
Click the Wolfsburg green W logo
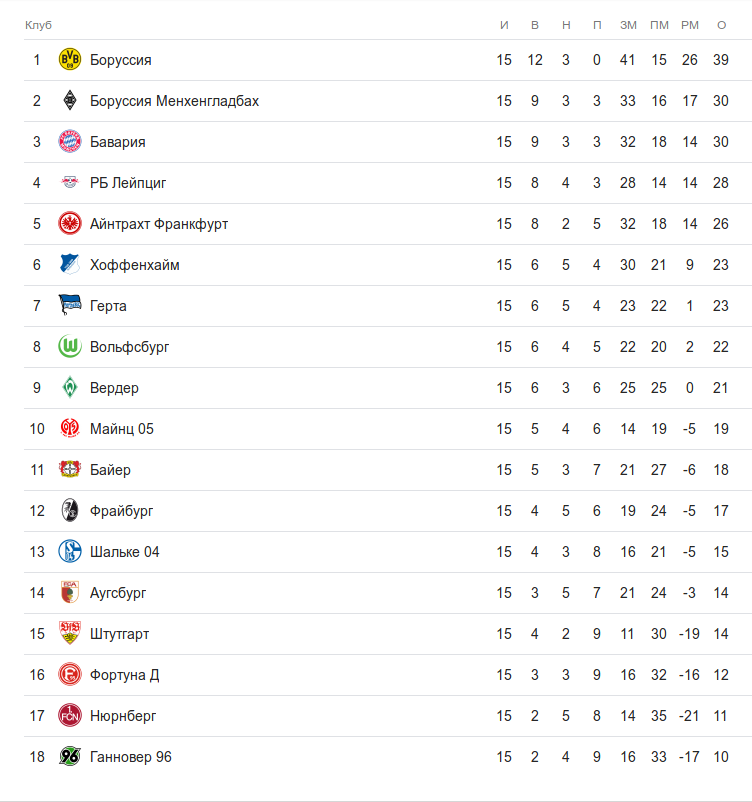(69, 347)
